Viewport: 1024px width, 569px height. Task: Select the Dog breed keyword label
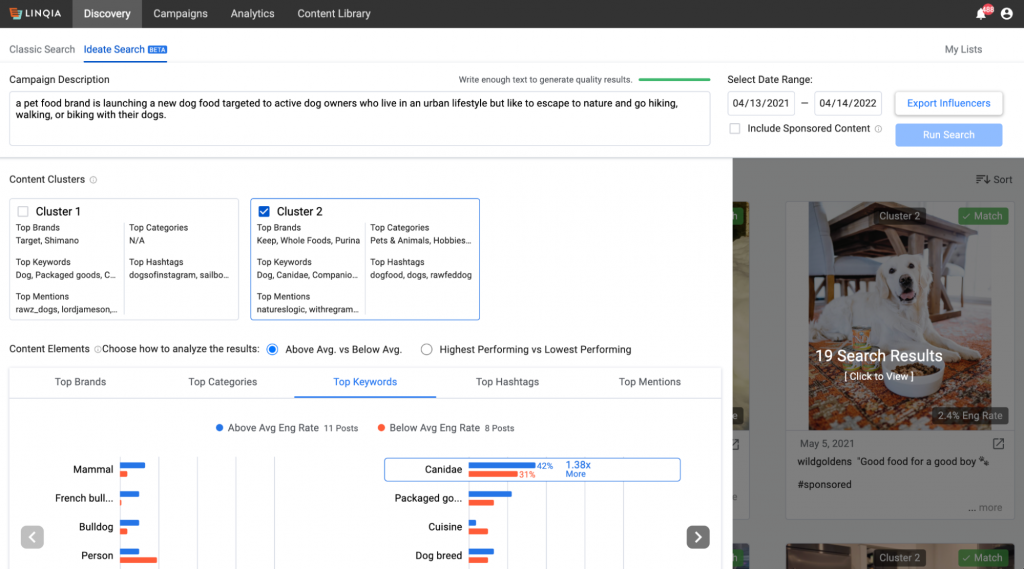pos(438,556)
